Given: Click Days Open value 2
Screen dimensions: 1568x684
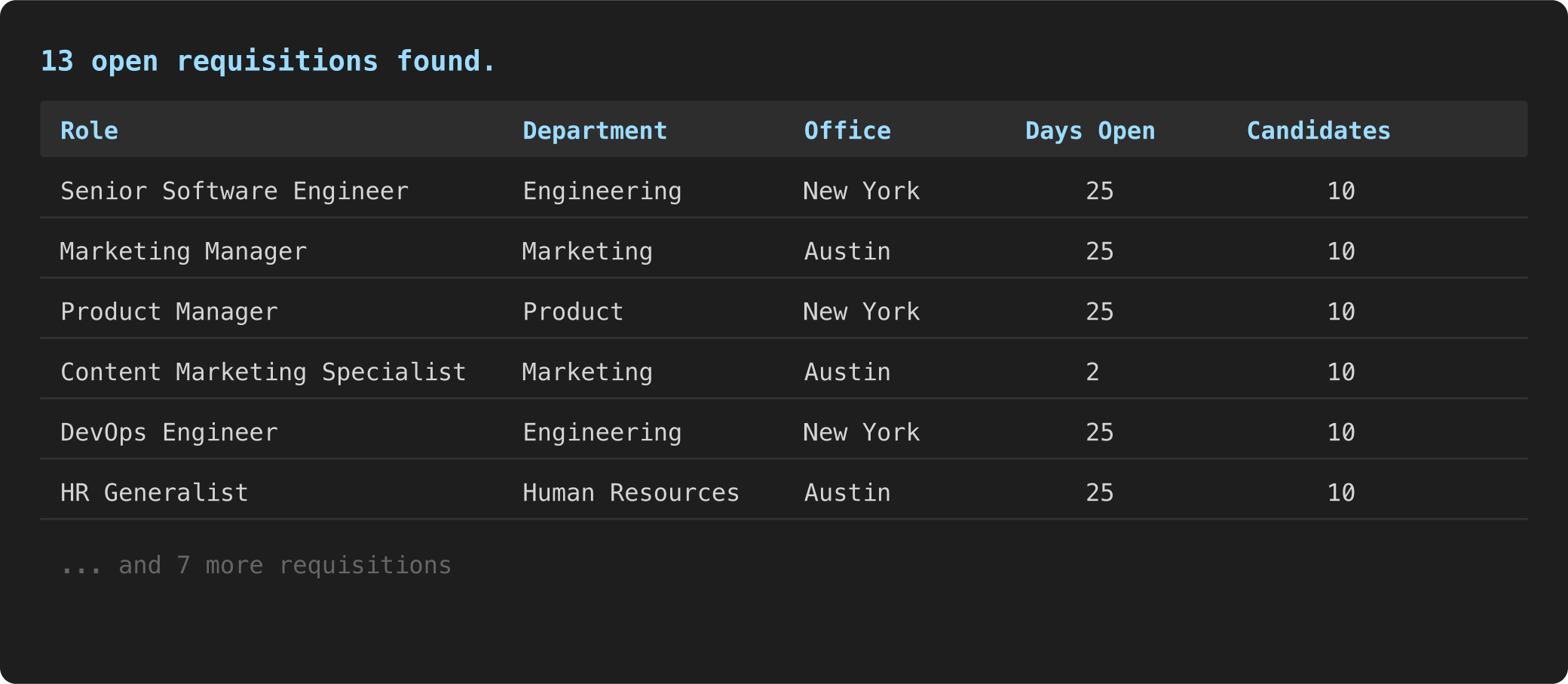Looking at the screenshot, I should 1092,372.
